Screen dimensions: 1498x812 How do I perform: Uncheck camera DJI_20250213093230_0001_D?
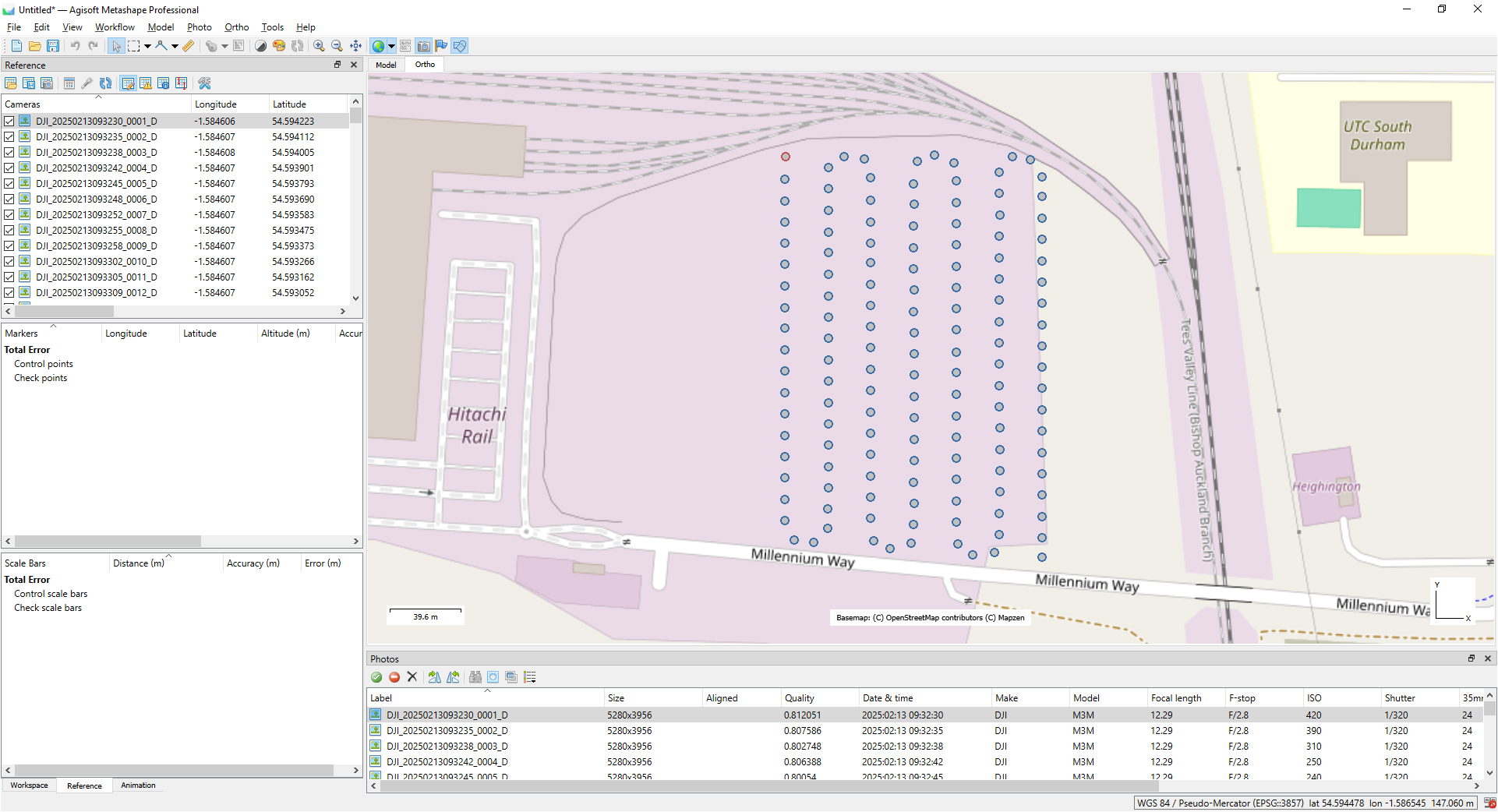pyautogui.click(x=9, y=121)
